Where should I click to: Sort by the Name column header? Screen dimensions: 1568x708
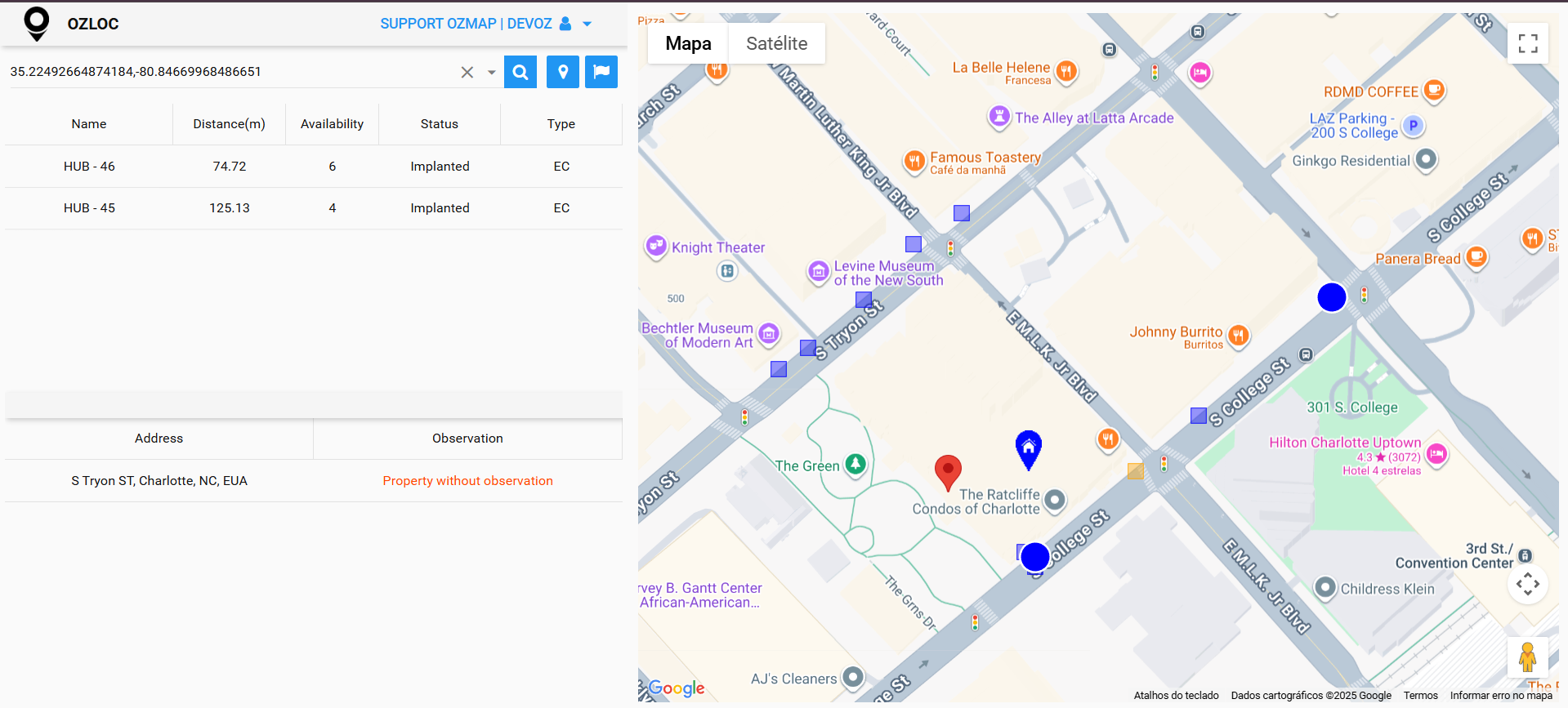pos(89,124)
